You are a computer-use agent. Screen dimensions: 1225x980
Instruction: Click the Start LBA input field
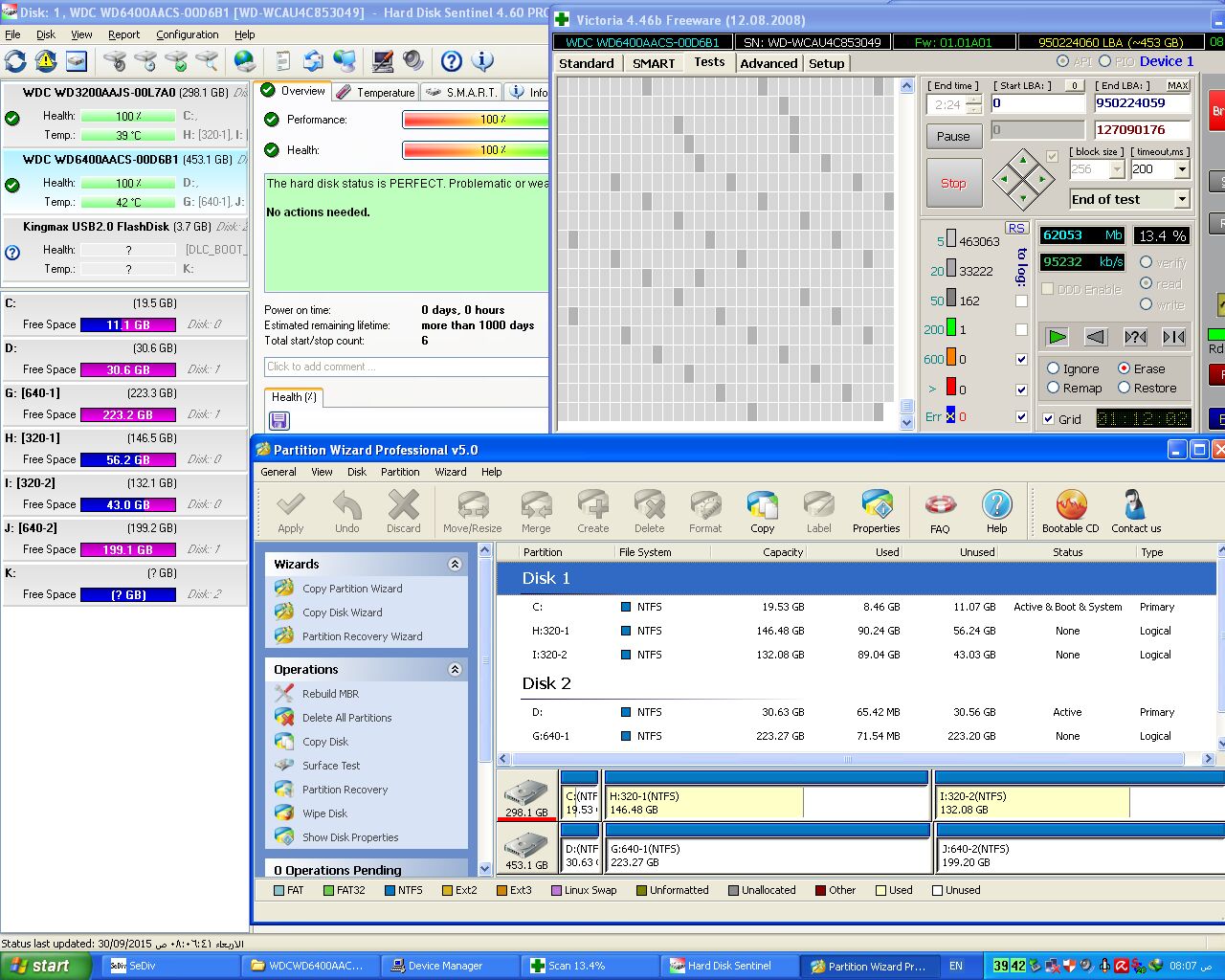point(1037,103)
